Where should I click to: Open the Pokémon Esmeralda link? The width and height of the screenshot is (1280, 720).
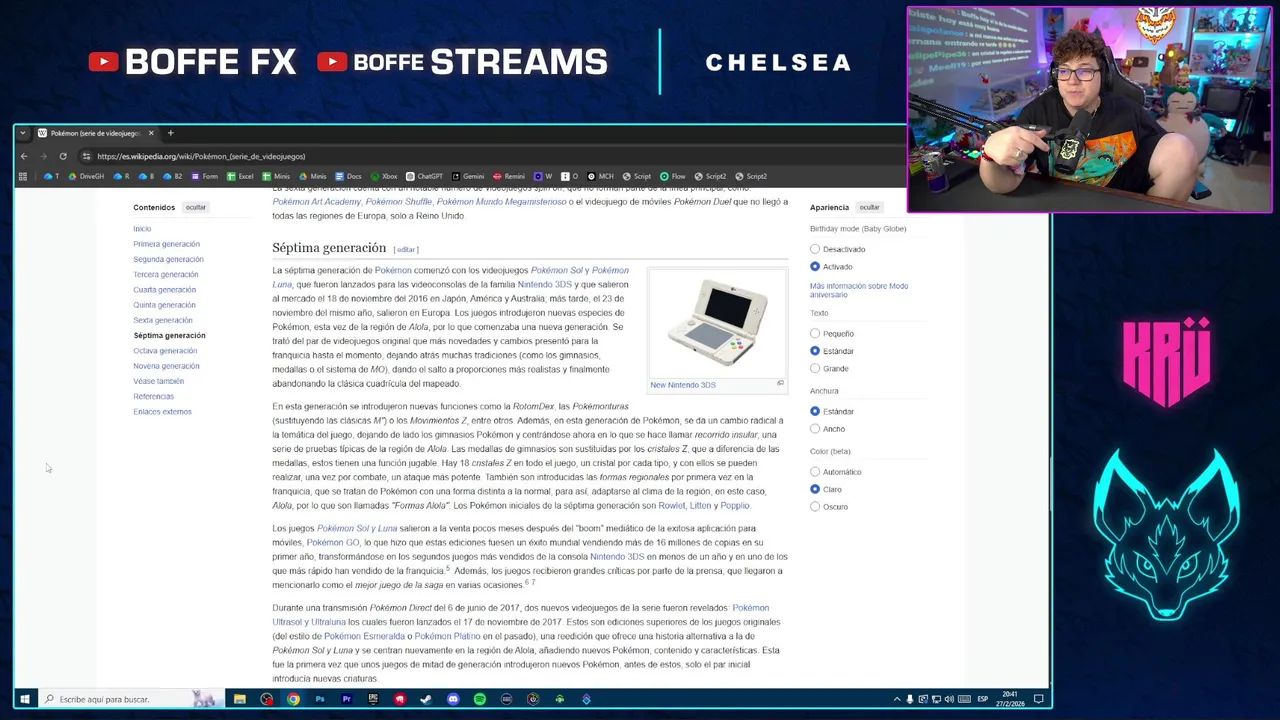pos(364,636)
